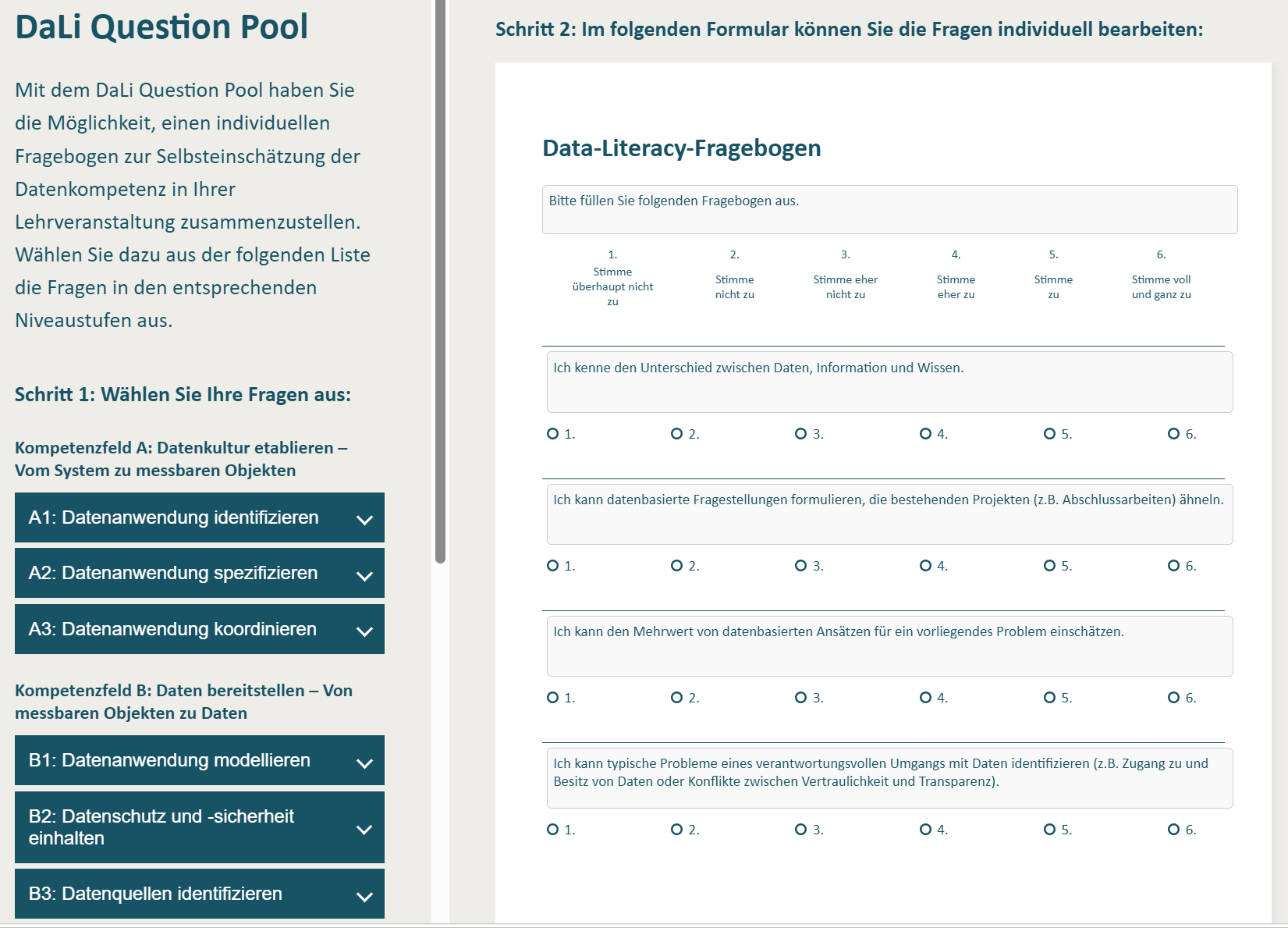This screenshot has width=1288, height=928.
Task: Edit the 'typische Probleme eines verantwortungsvollen Umgangs' text box
Action: coord(889,778)
